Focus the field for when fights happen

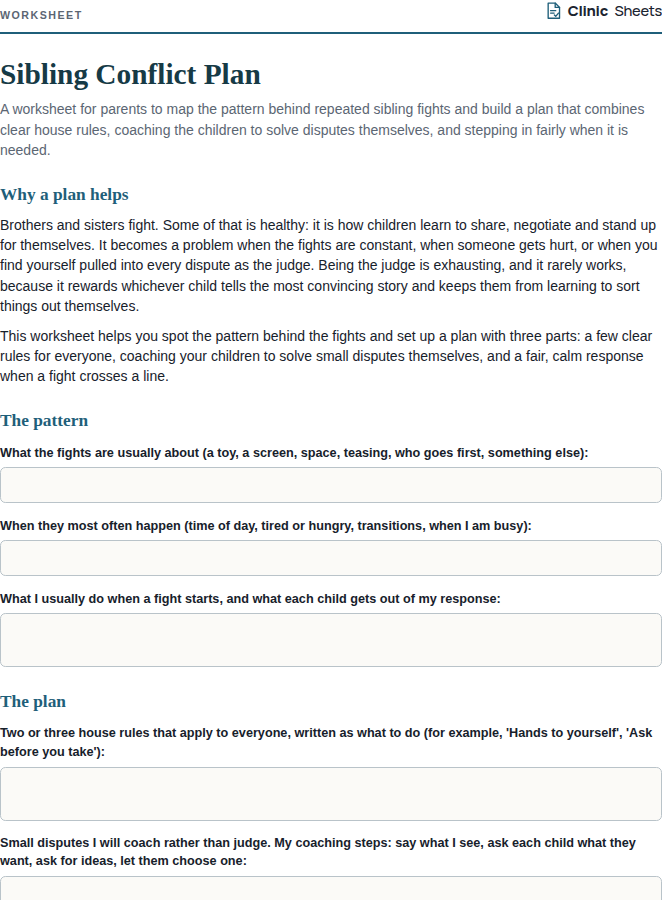(x=331, y=558)
